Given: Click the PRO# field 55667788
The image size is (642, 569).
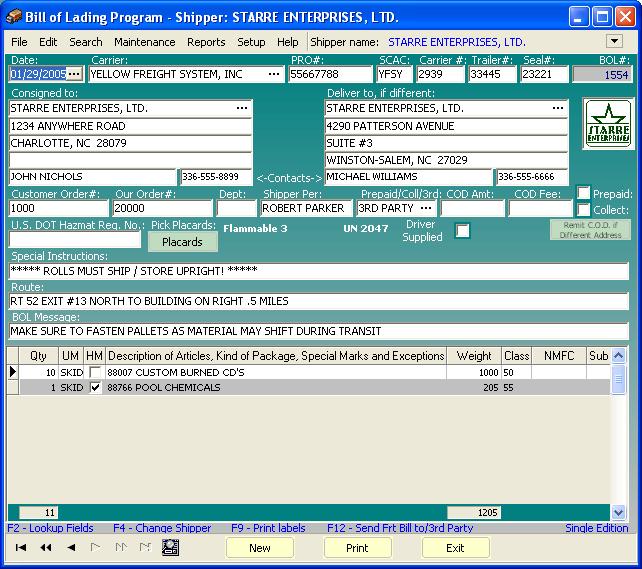Looking at the screenshot, I should (x=330, y=74).
